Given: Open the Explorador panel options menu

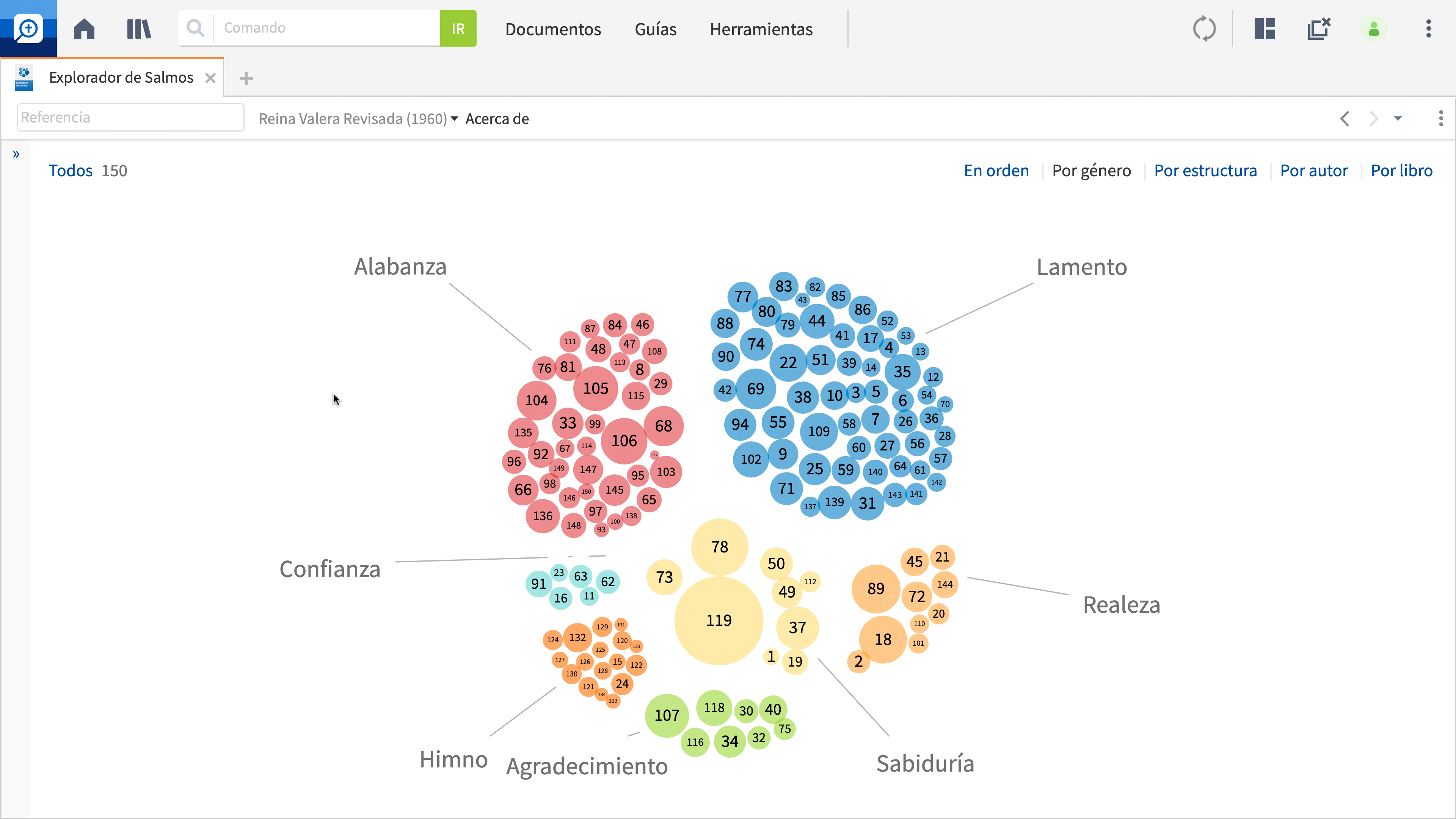Looking at the screenshot, I should [1441, 118].
